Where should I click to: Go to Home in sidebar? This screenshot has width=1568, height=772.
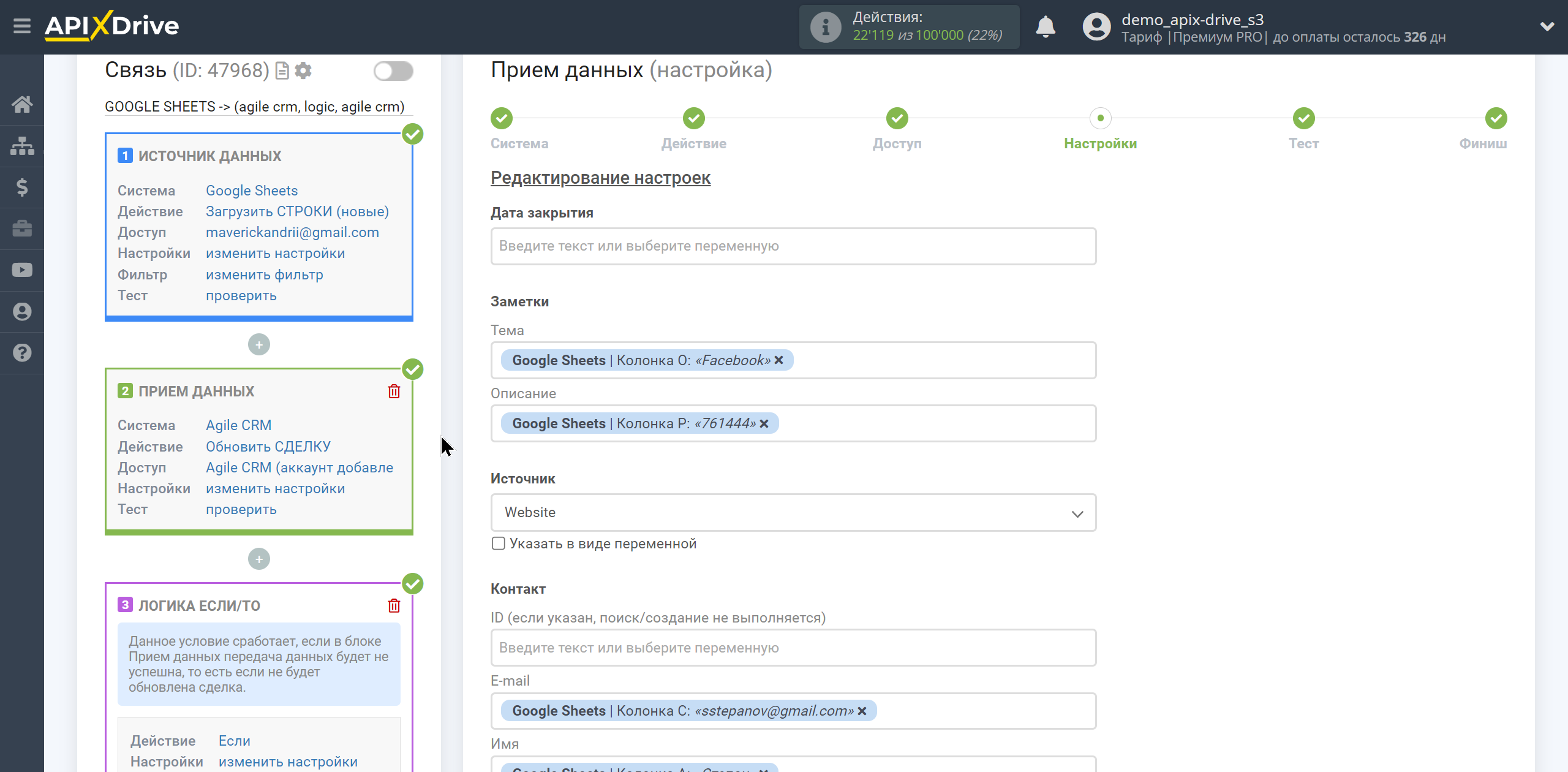(x=22, y=105)
